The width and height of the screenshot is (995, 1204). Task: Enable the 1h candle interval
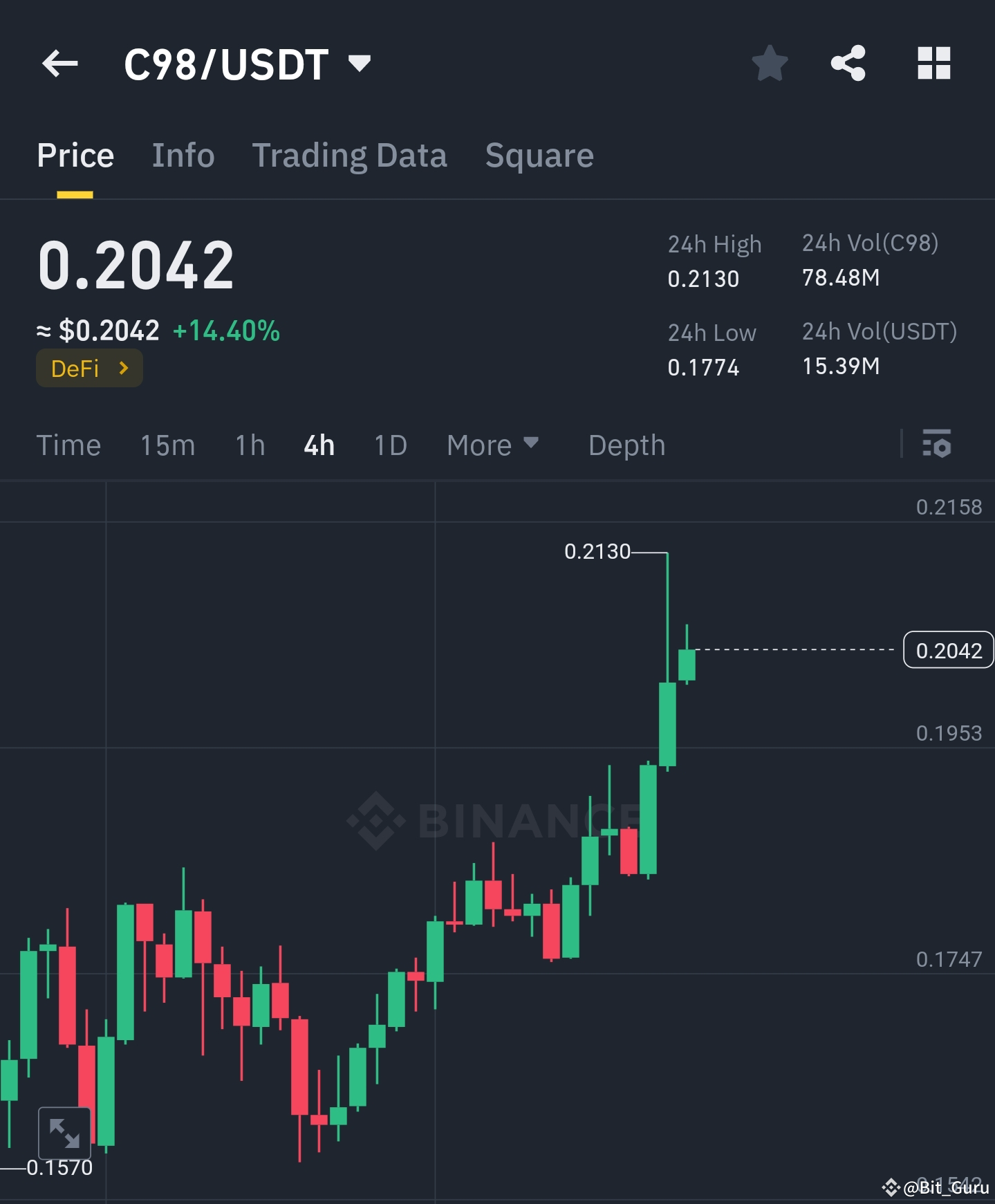(248, 445)
